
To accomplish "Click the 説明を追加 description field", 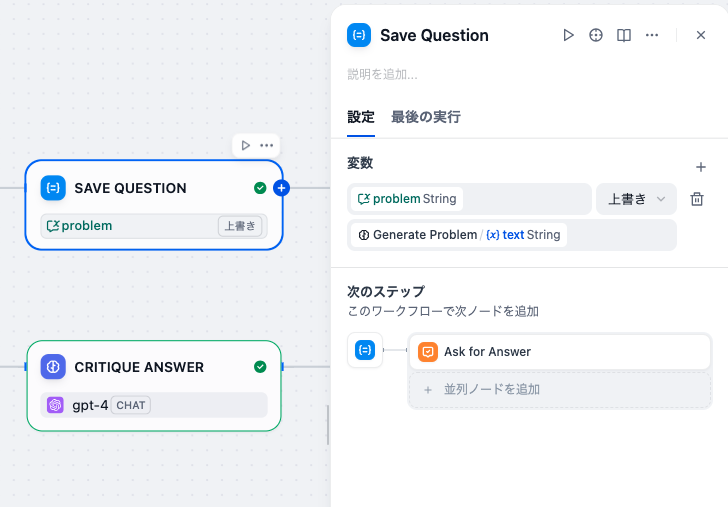I will 383,74.
